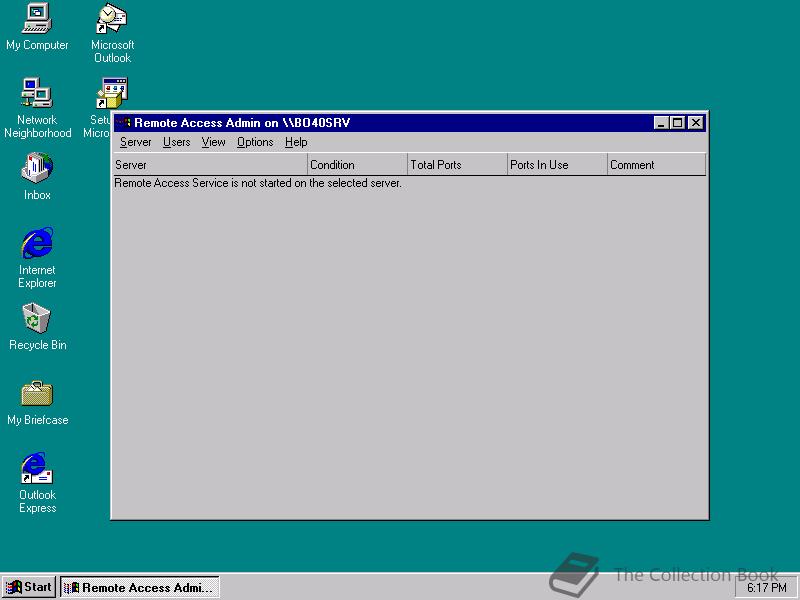The image size is (800, 600).
Task: Click the 'Remote Access Service is not started' message
Action: pos(258,183)
